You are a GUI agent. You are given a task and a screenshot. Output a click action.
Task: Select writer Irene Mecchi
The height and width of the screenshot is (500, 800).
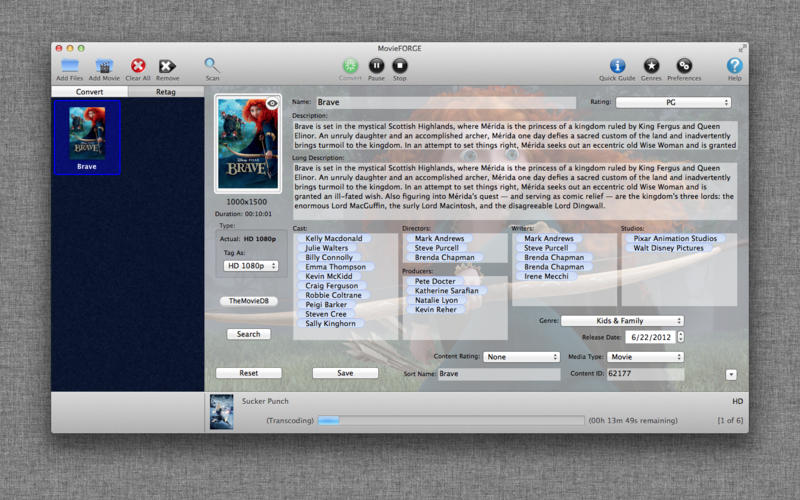click(x=546, y=276)
